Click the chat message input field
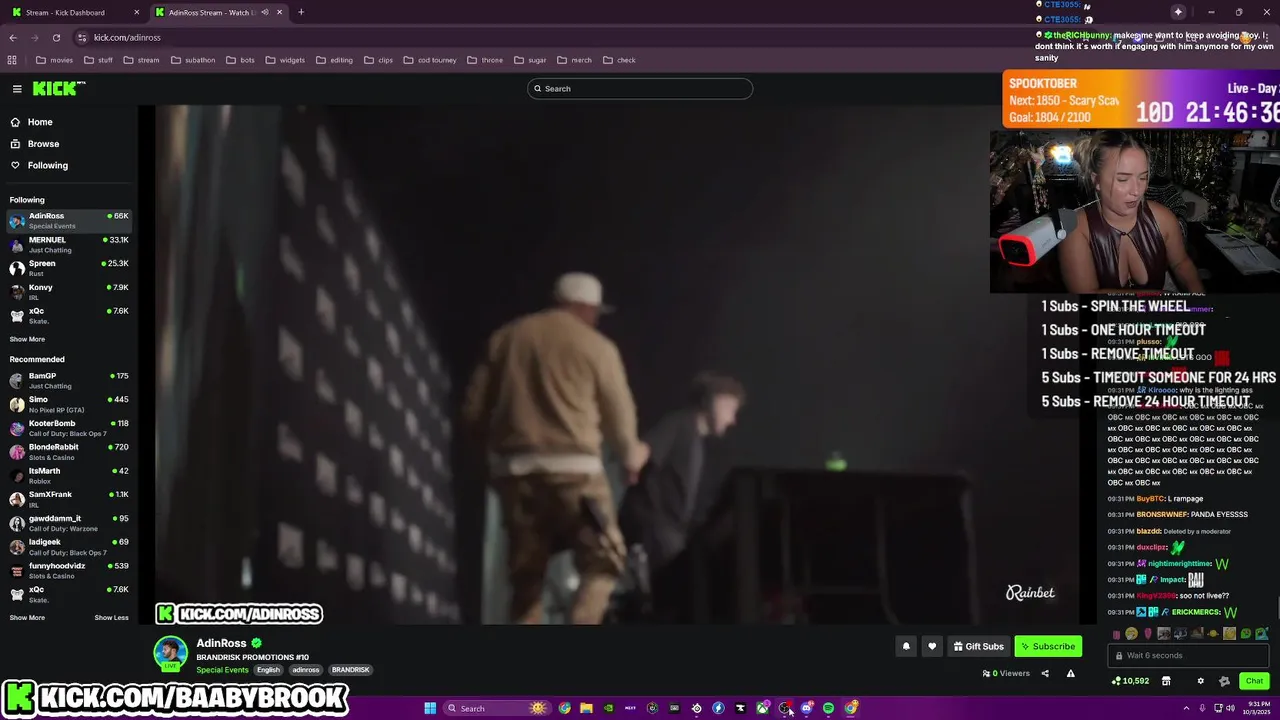The height and width of the screenshot is (720, 1280). point(1190,655)
